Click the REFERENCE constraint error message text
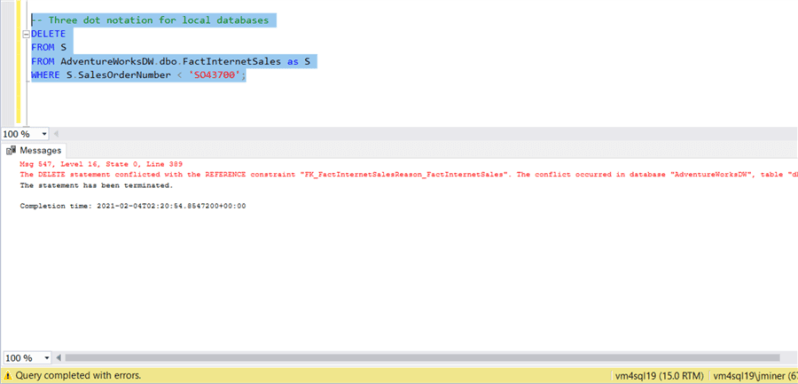 (408, 174)
